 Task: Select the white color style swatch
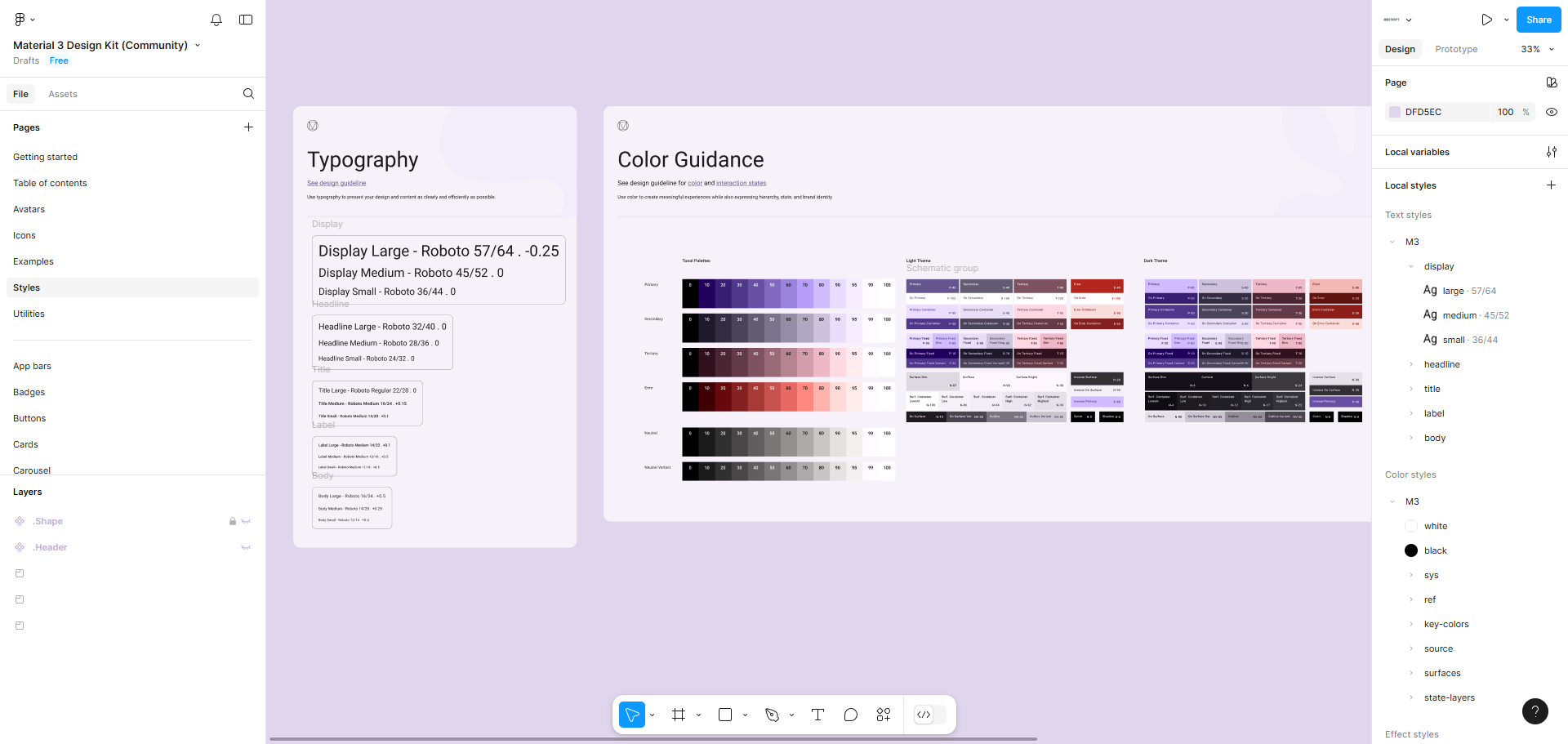pyautogui.click(x=1411, y=526)
